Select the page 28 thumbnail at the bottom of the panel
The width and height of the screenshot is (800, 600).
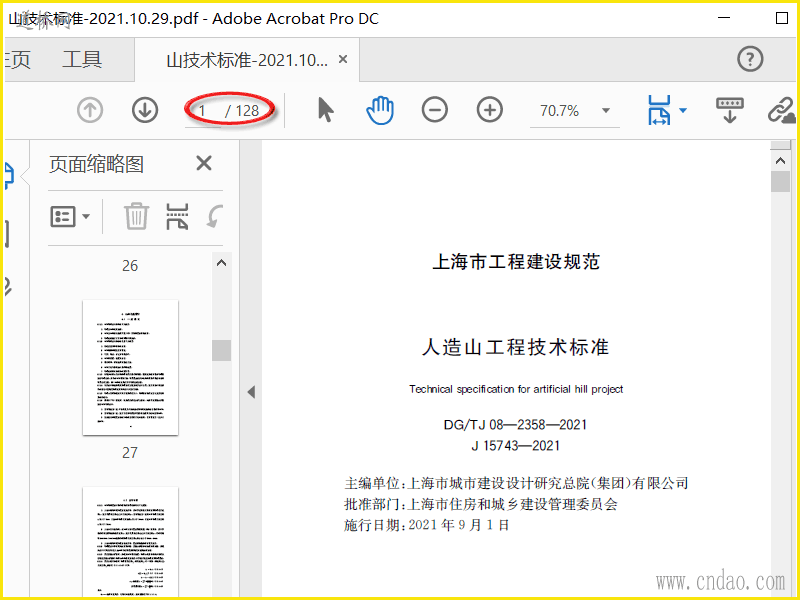coord(130,542)
